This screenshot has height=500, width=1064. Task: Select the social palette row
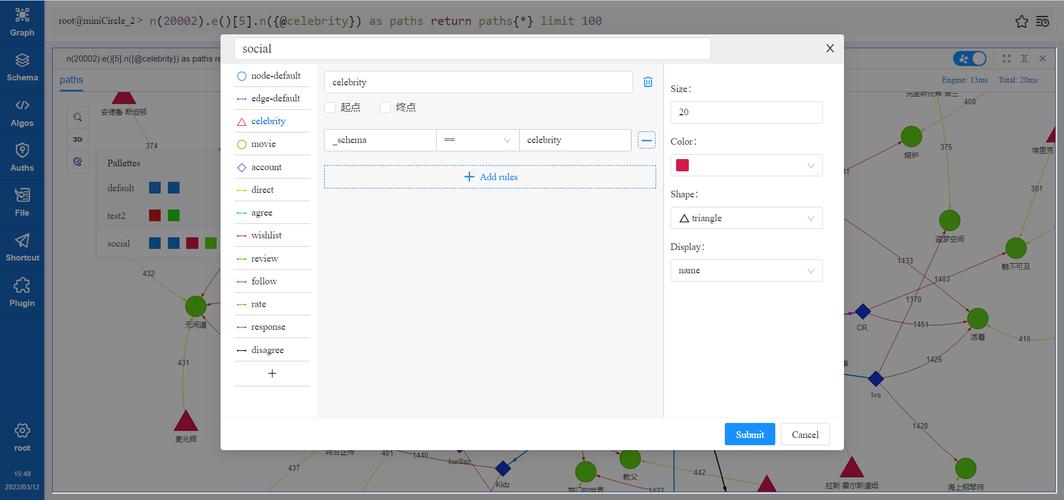click(x=160, y=243)
